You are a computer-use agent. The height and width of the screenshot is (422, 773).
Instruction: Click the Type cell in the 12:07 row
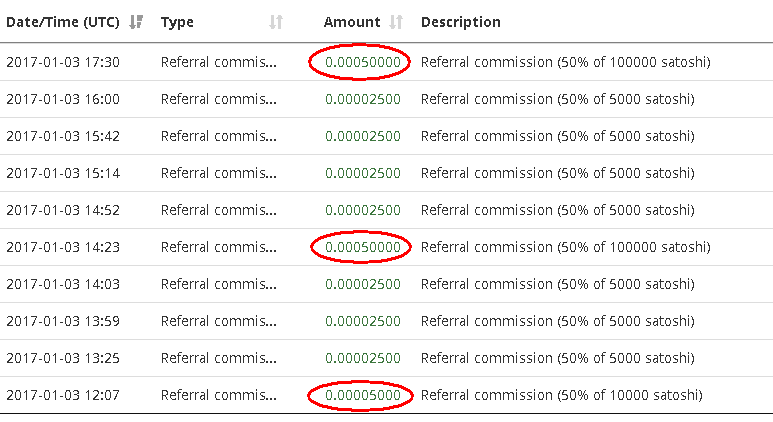218,395
